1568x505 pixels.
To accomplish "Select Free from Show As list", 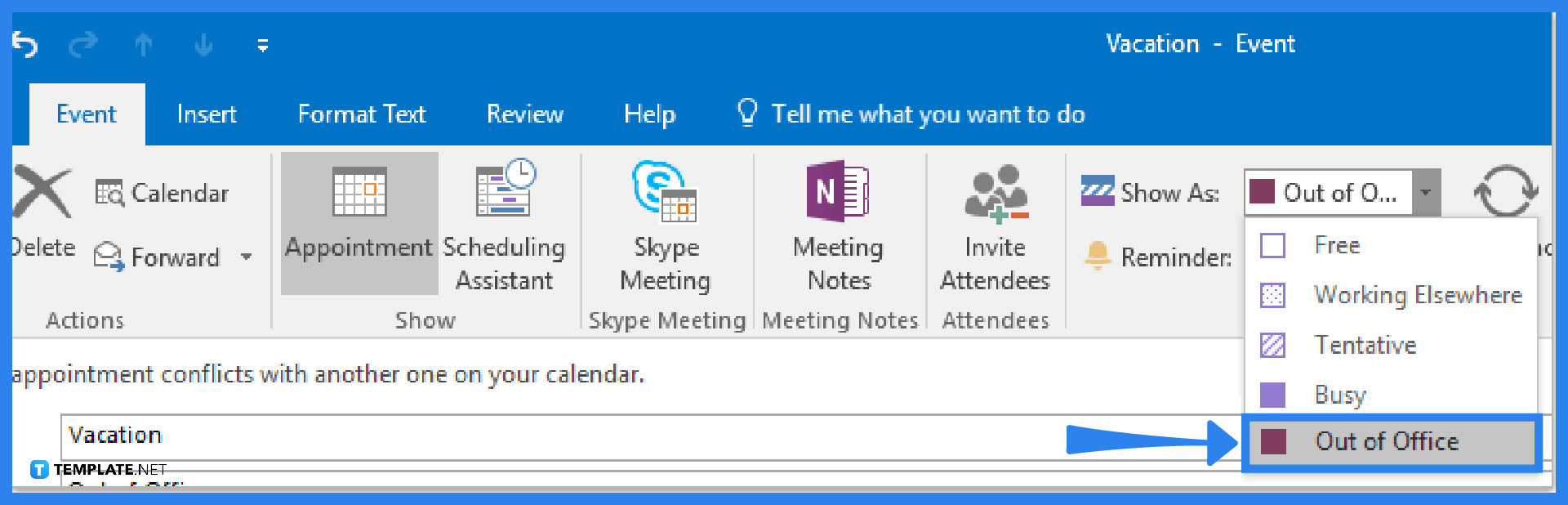I will (1337, 245).
